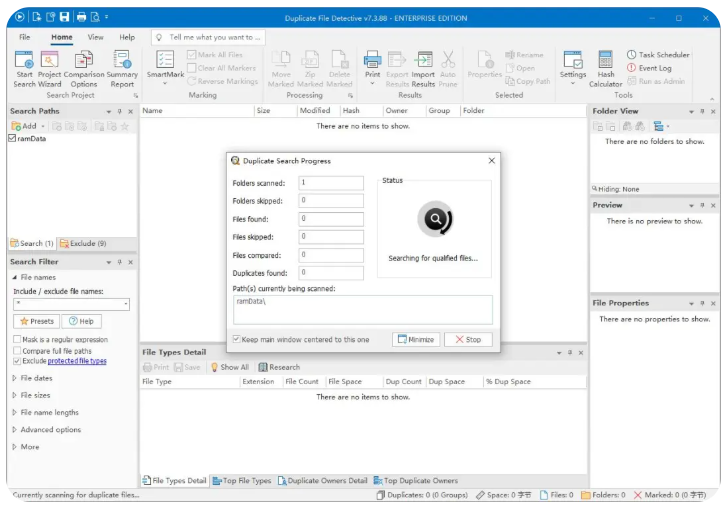Viewport: 727px width, 510px height.
Task: Click Run as Admin
Action: point(656,81)
